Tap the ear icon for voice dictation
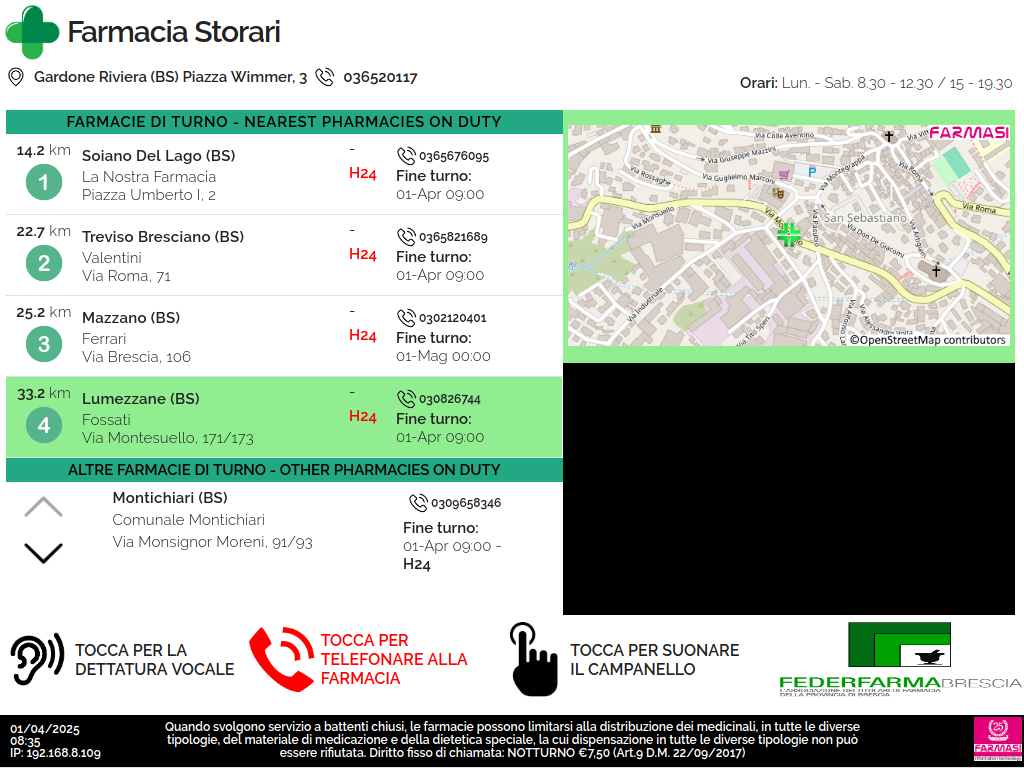 point(37,659)
